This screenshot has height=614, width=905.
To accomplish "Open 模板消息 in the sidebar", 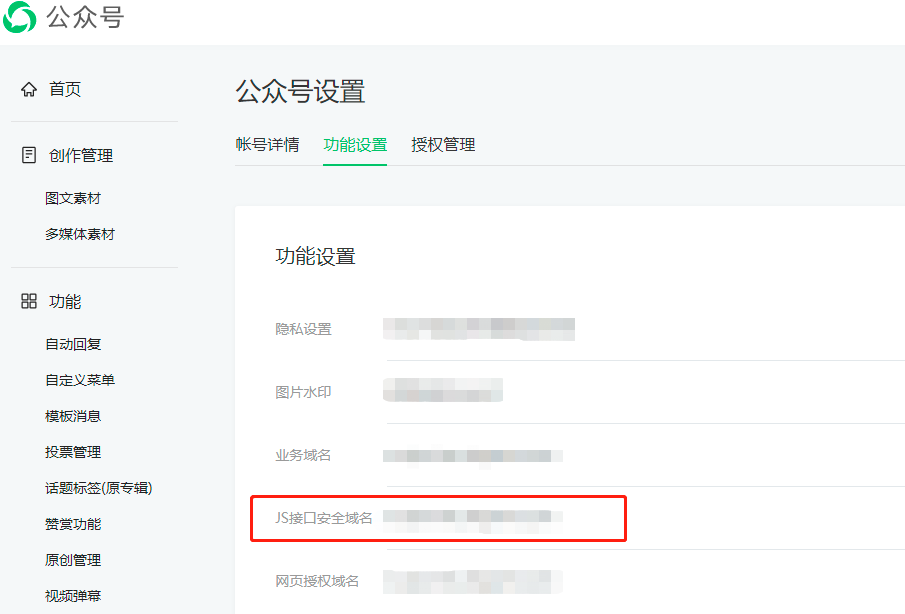I will 73,416.
